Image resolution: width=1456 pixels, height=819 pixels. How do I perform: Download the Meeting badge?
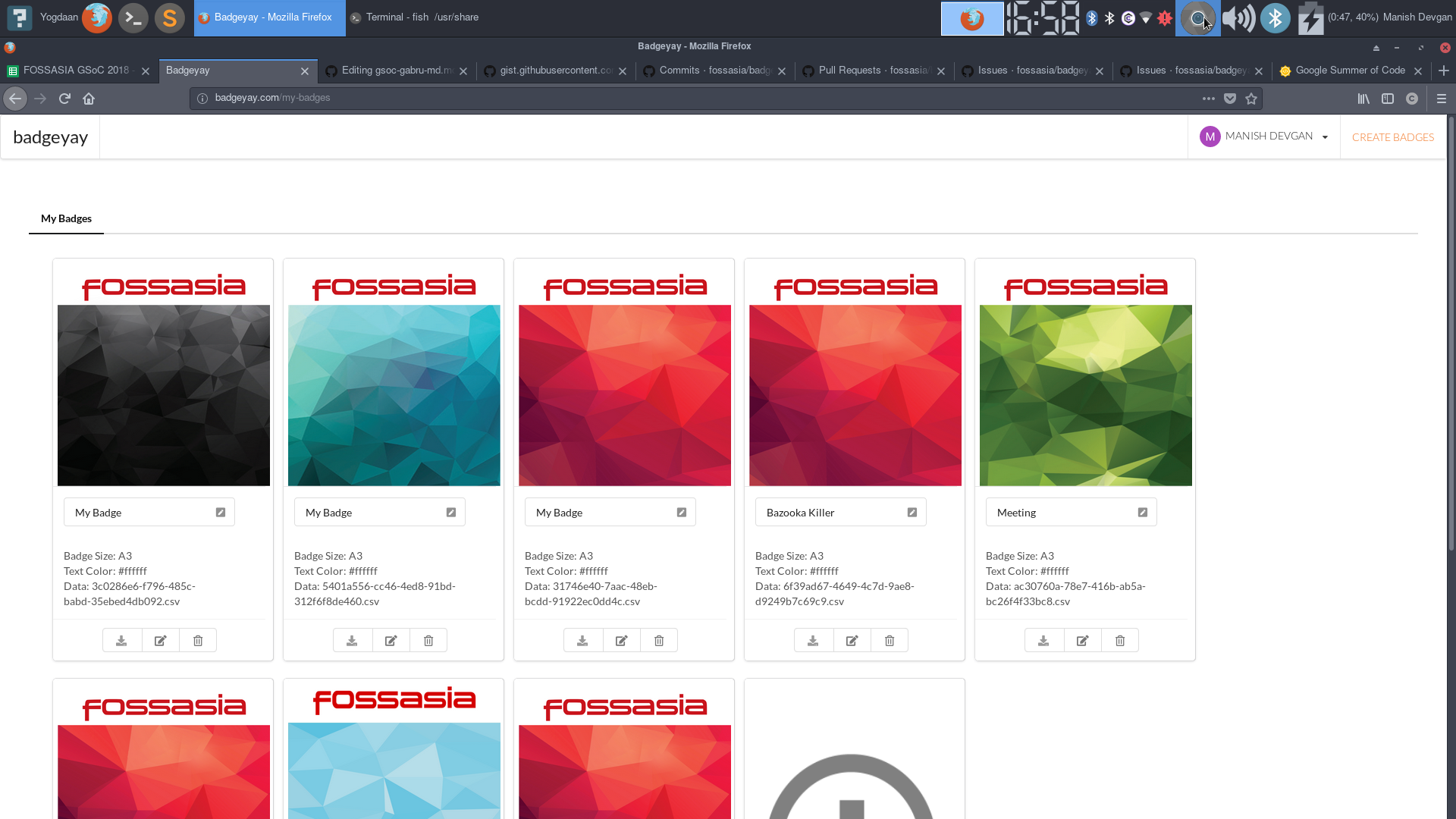(1043, 641)
